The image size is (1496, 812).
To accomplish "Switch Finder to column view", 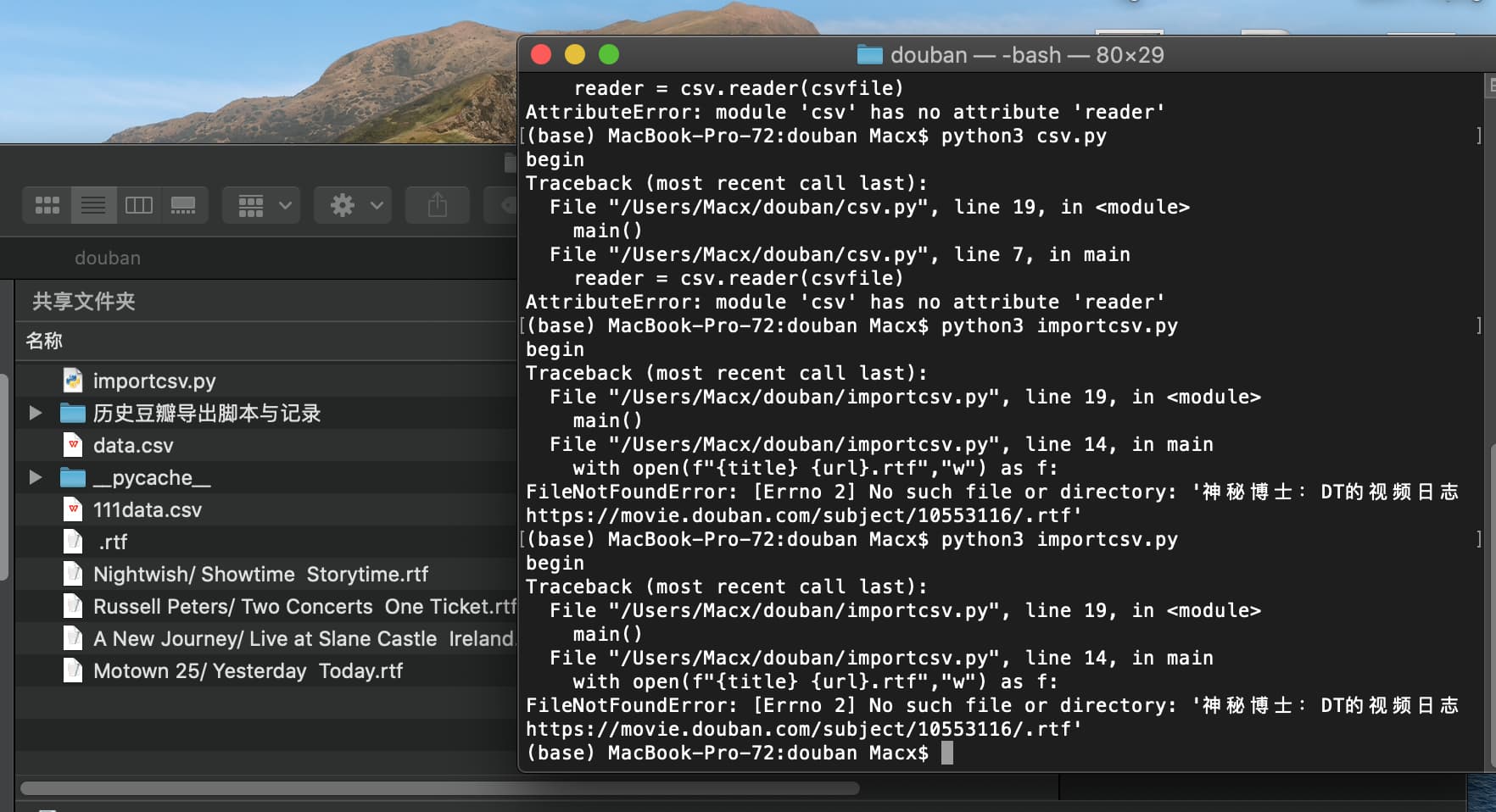I will (139, 205).
